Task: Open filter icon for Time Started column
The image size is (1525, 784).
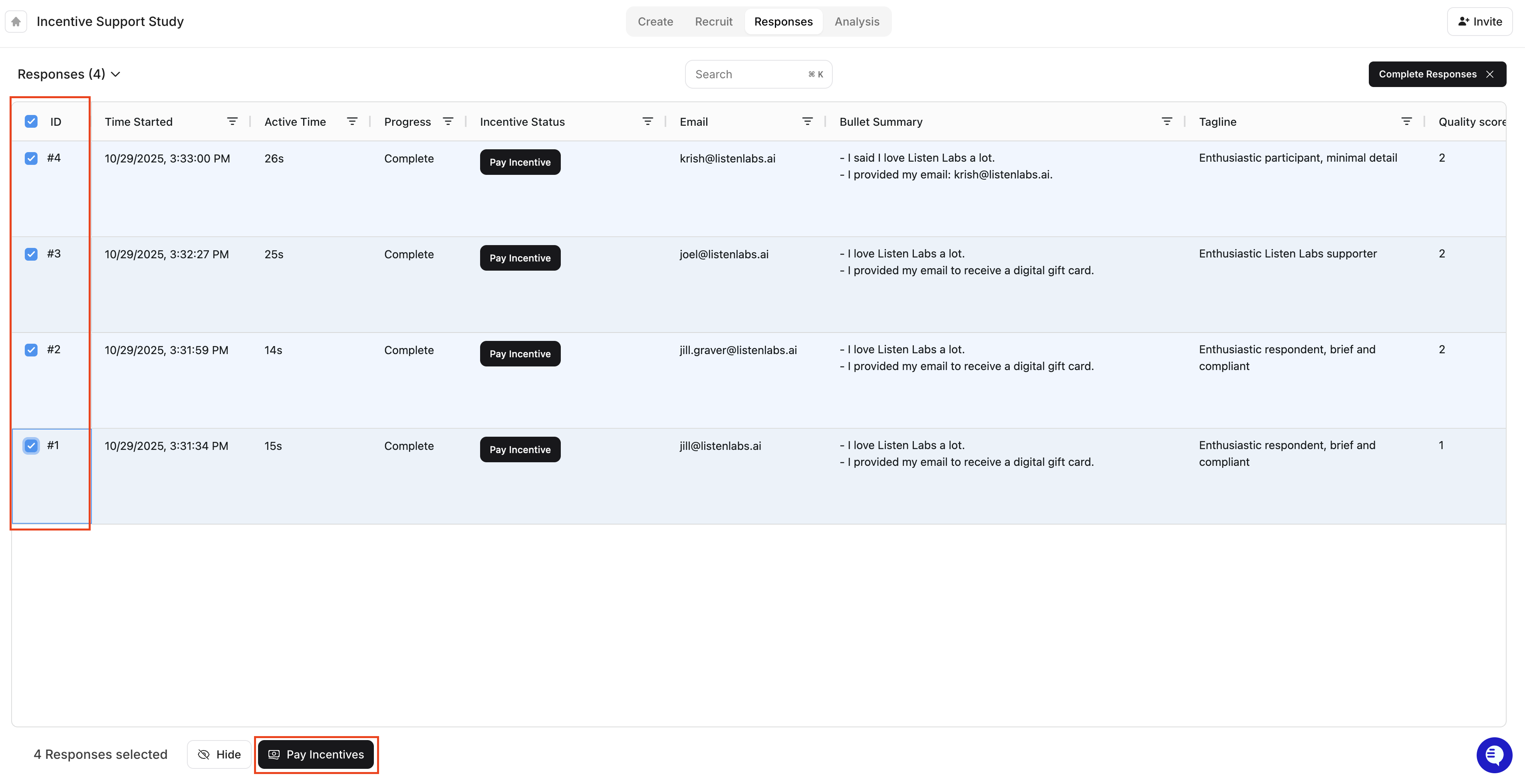Action: (232, 121)
